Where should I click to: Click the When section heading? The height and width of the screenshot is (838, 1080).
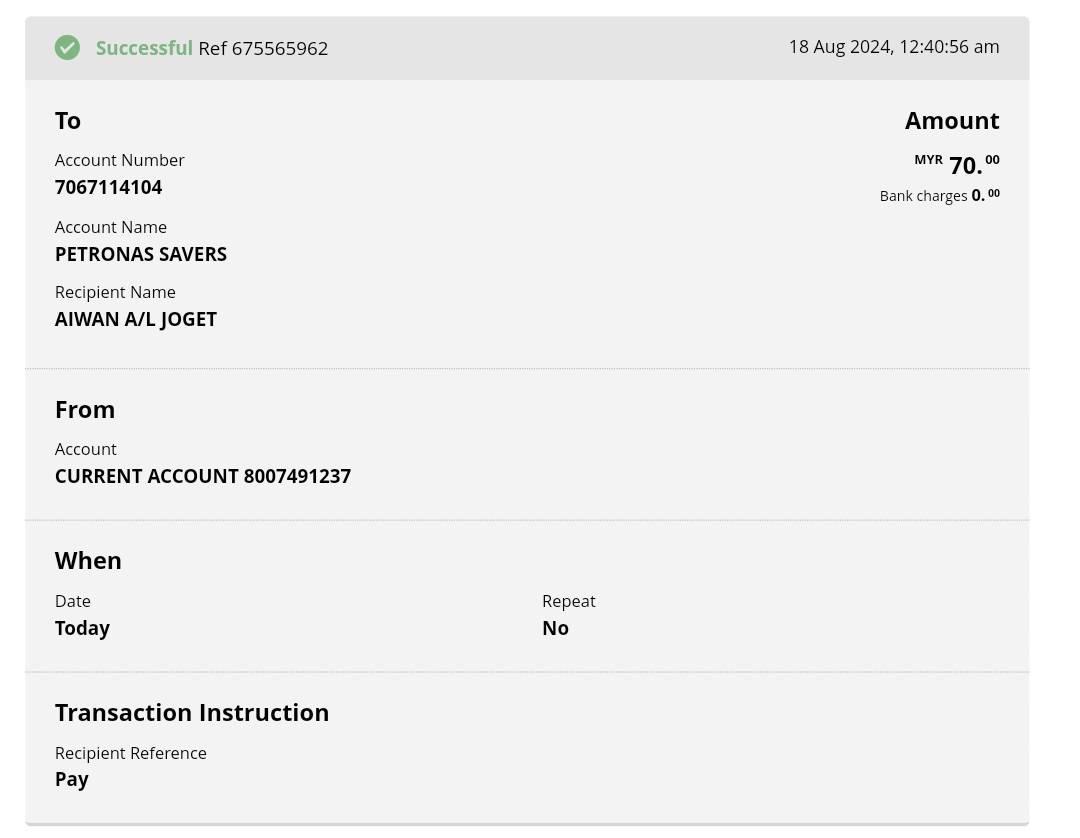tap(88, 561)
